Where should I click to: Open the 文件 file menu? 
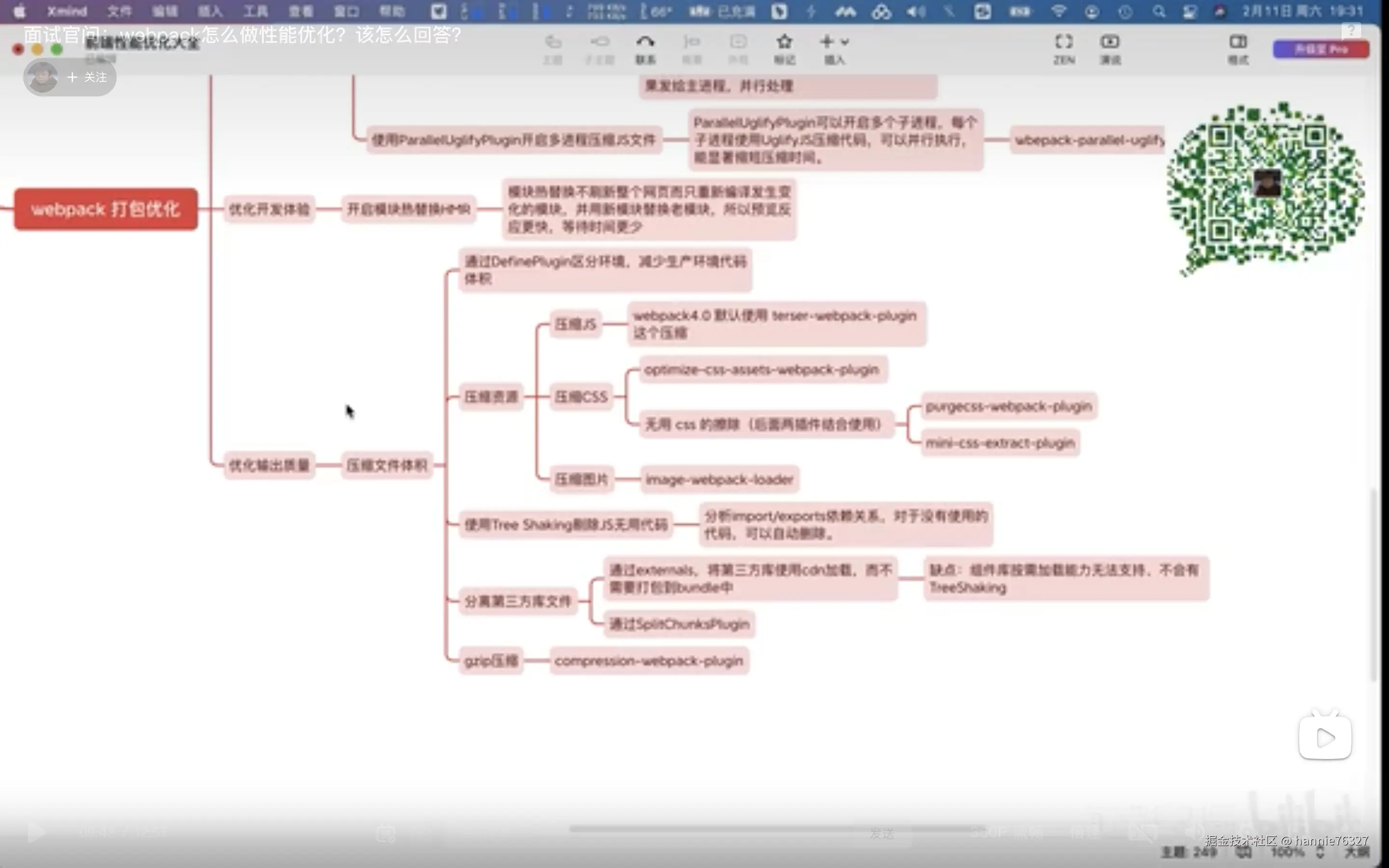click(x=120, y=12)
